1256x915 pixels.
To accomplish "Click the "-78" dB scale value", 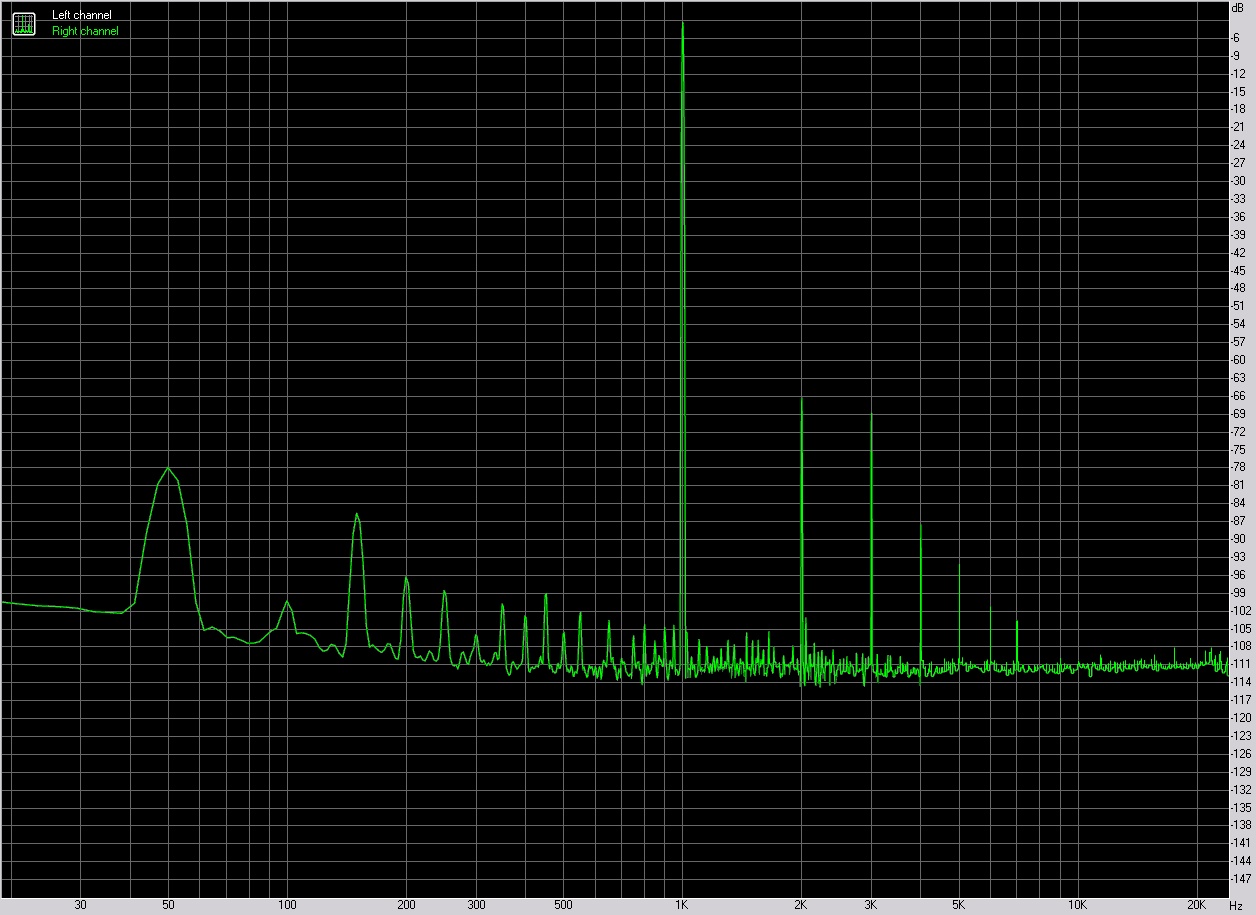I will 1238,467.
